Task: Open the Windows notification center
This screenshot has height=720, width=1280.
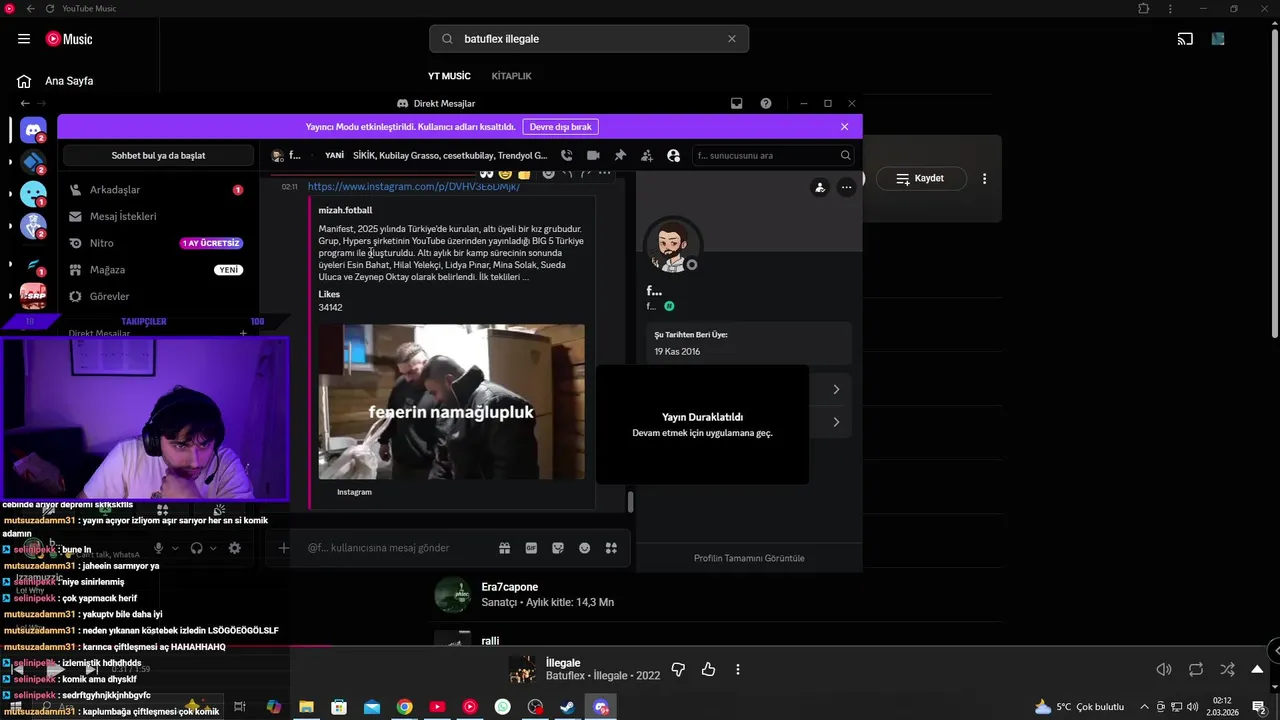Action: tap(1259, 707)
